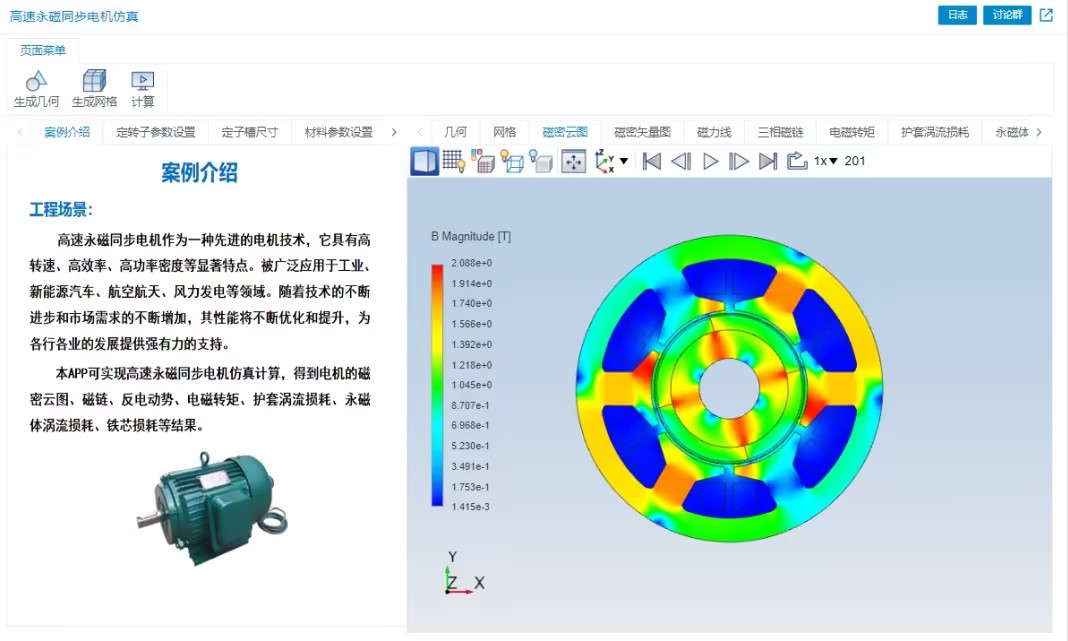Step to next animation frame

tap(738, 161)
